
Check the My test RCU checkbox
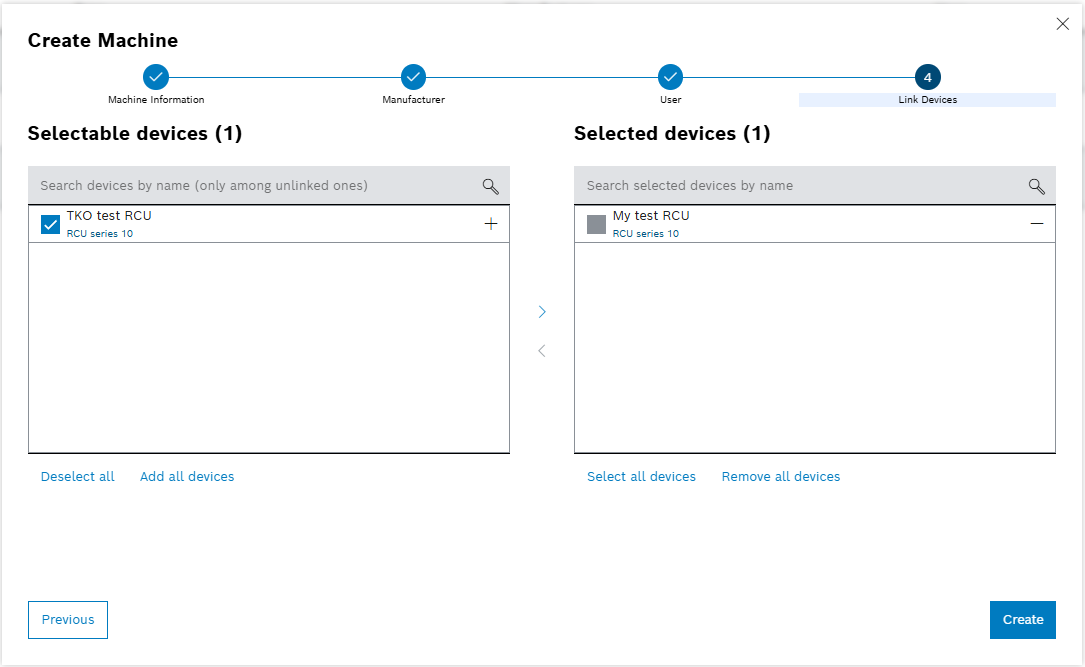click(x=597, y=225)
